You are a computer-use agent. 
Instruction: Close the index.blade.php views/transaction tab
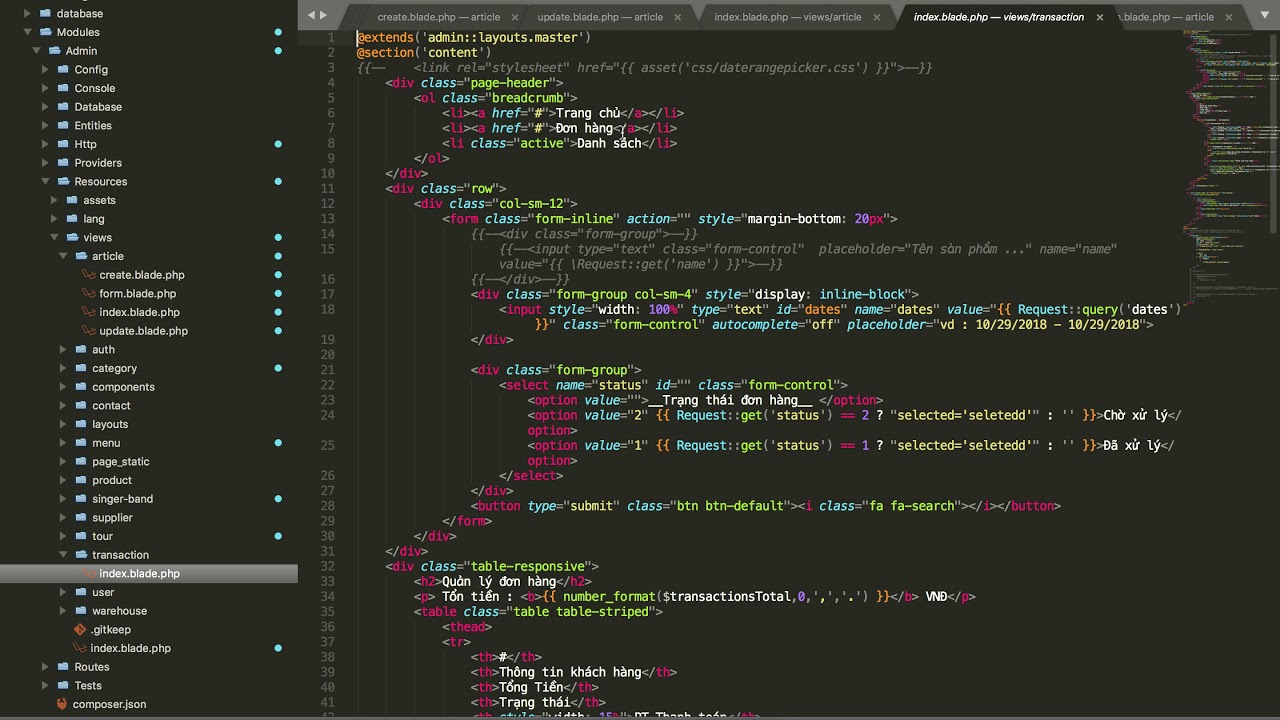[x=1100, y=17]
